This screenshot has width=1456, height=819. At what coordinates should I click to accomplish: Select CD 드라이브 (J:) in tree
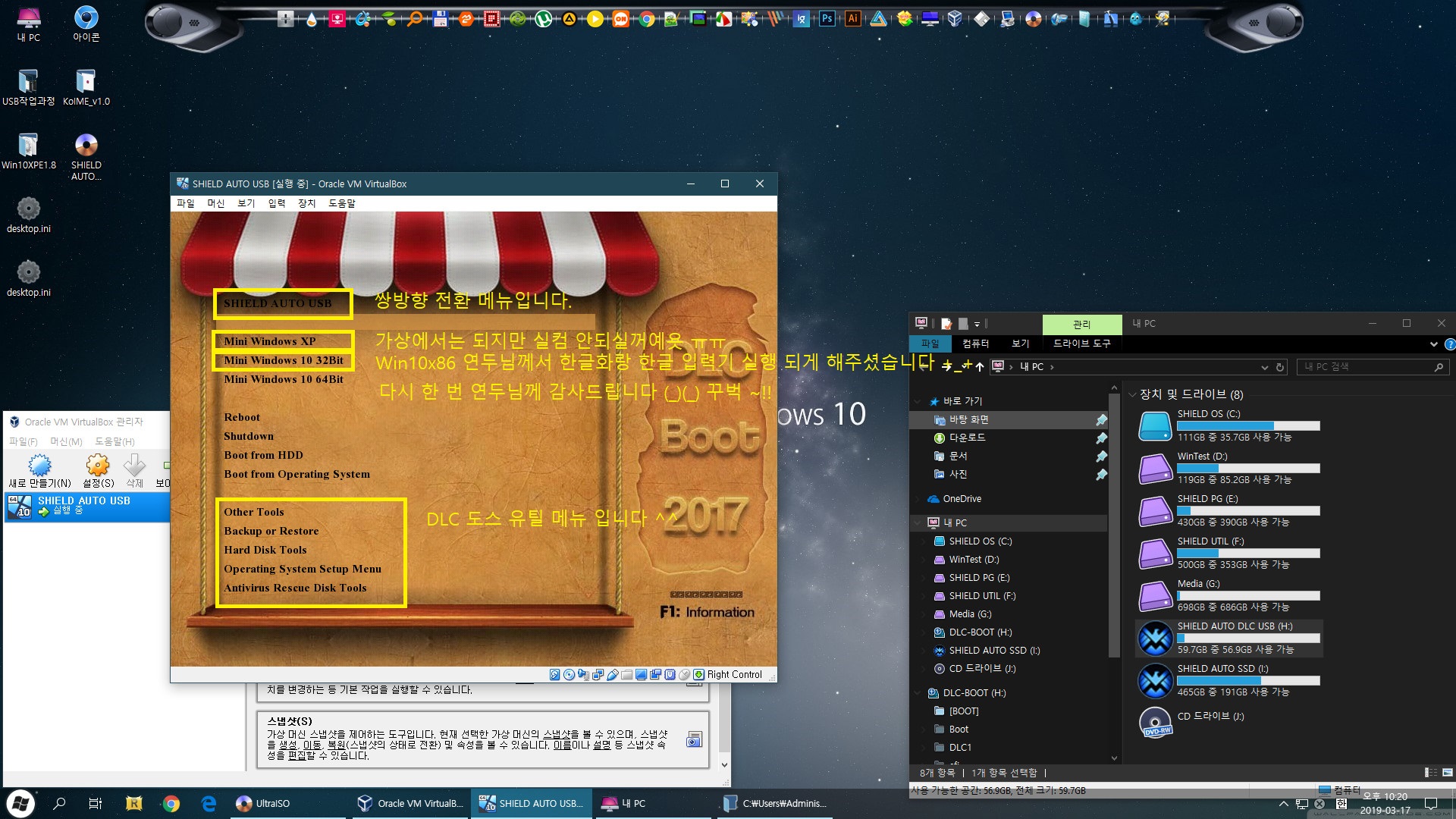click(x=981, y=669)
